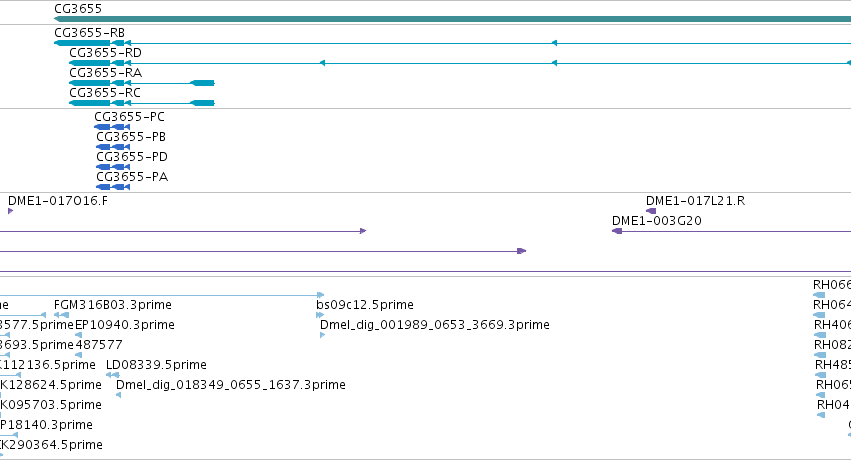Click the blue CDS glyph under CG3655-PB
Screen dimensions: 851x460
pyautogui.click(x=113, y=147)
